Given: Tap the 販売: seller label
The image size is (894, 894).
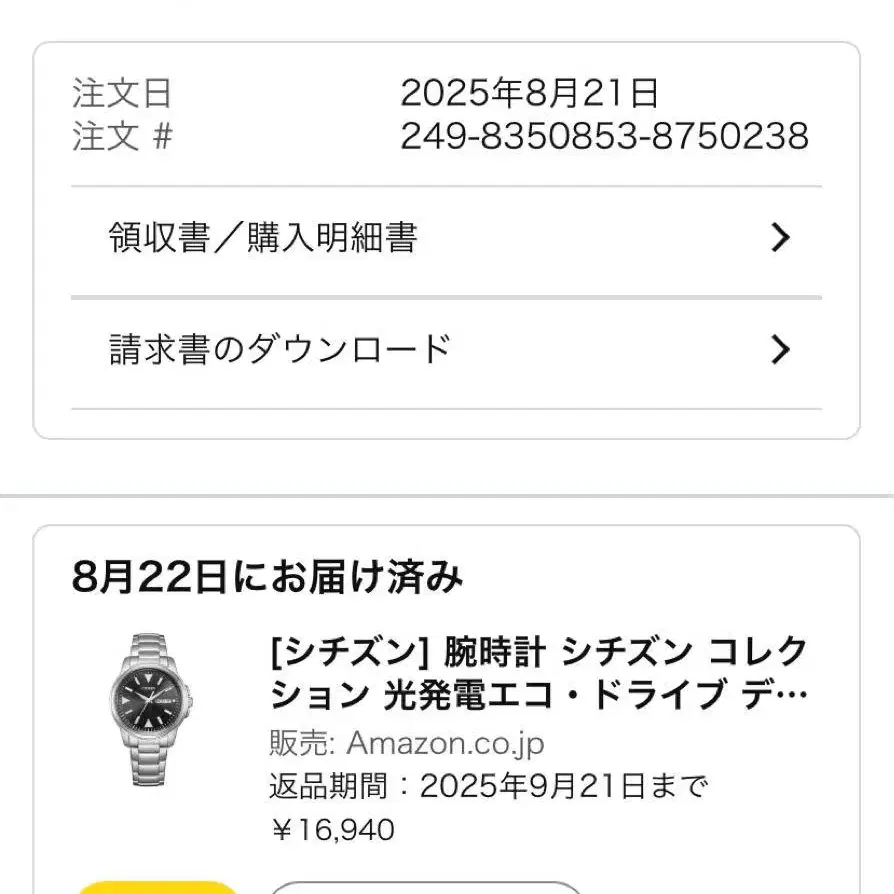Looking at the screenshot, I should tap(302, 743).
